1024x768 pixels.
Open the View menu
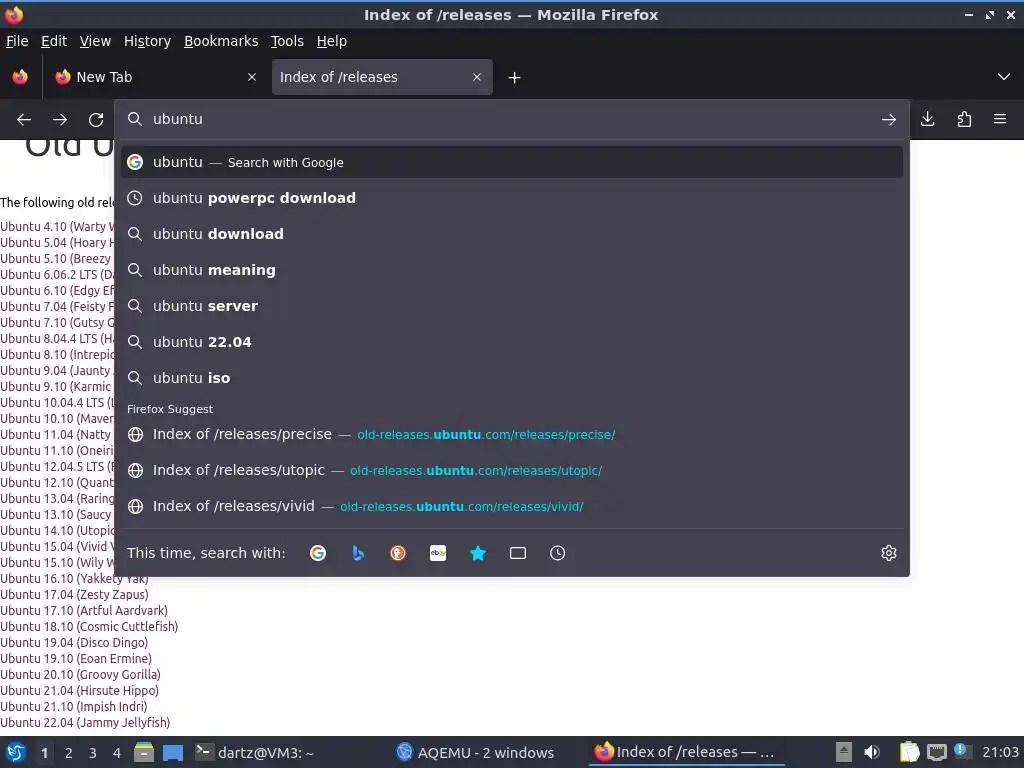(95, 41)
